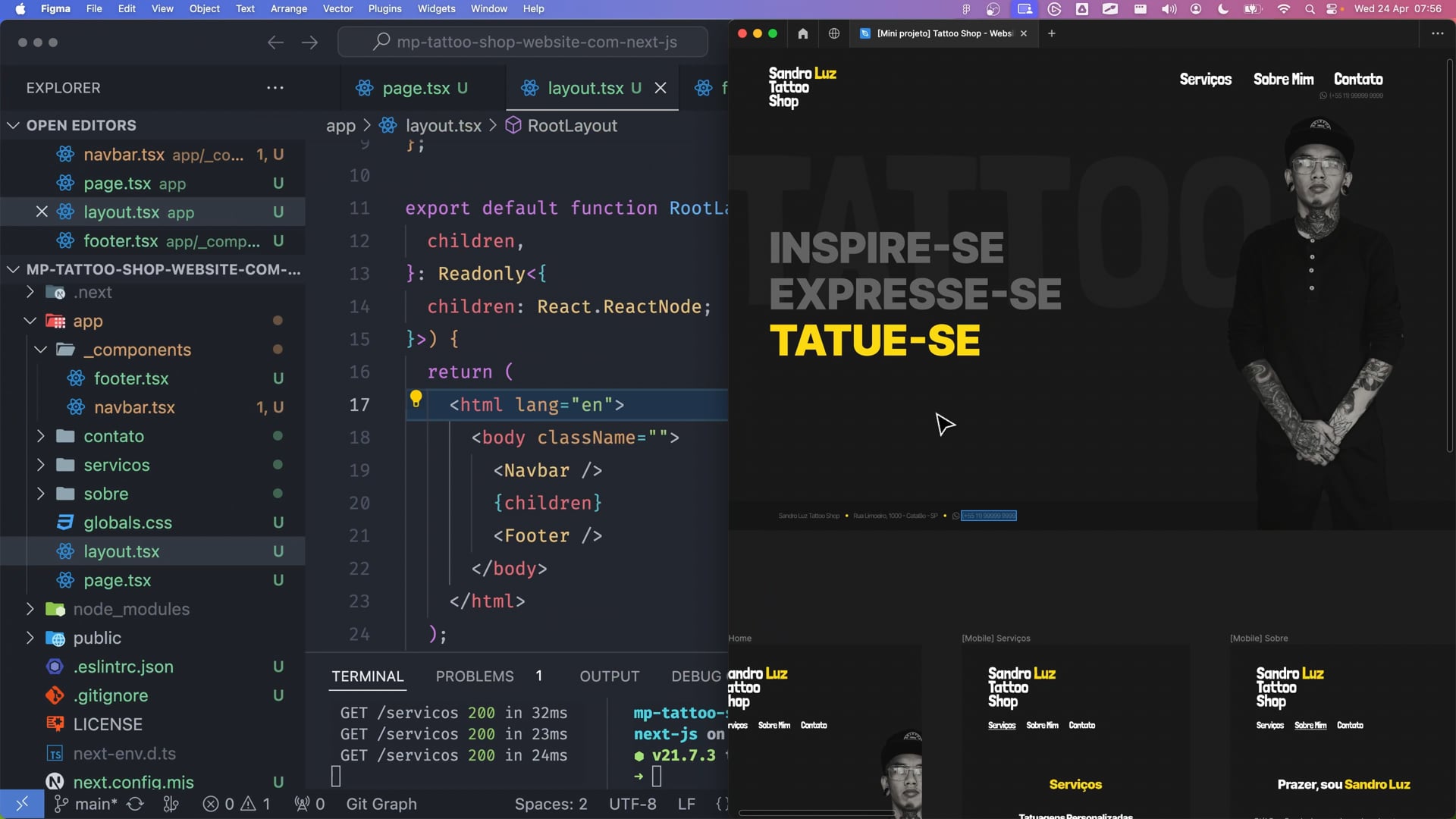Collapse the Open Editors section
The height and width of the screenshot is (819, 1456).
pyautogui.click(x=14, y=125)
